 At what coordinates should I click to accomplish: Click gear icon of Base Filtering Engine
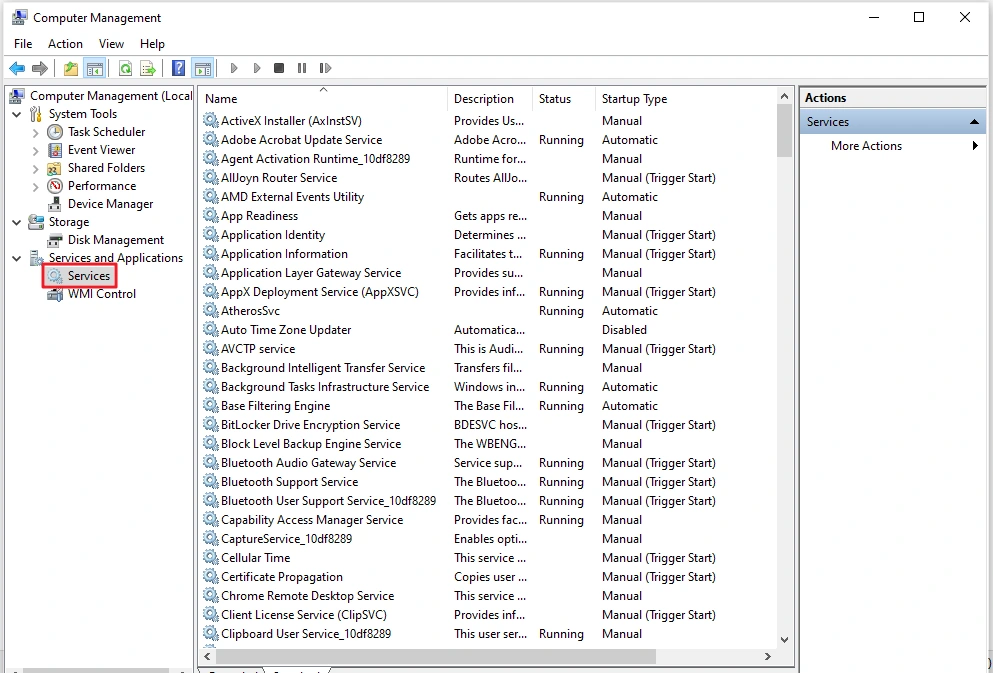click(210, 405)
